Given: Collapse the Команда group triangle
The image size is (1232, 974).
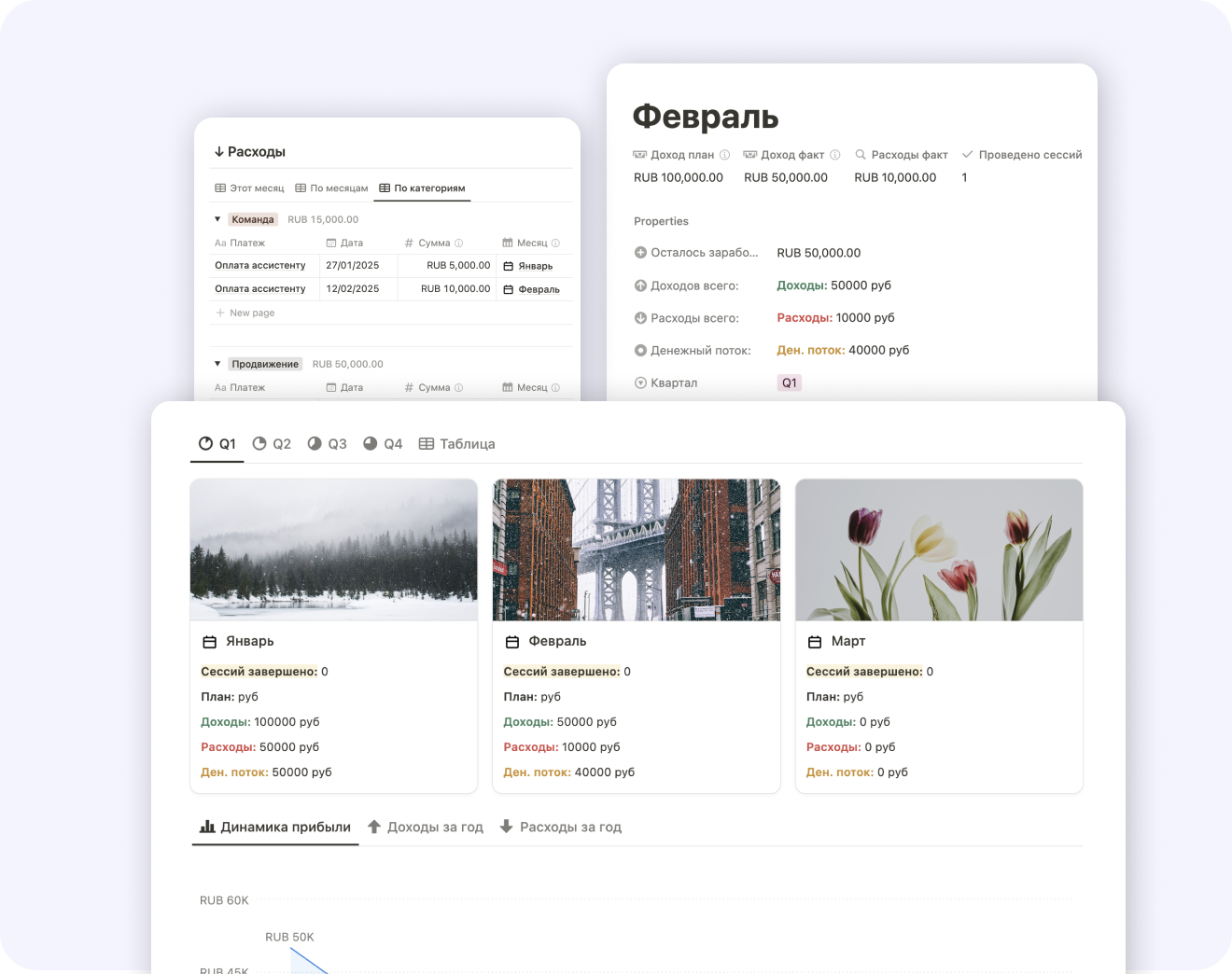Looking at the screenshot, I should coord(217,219).
